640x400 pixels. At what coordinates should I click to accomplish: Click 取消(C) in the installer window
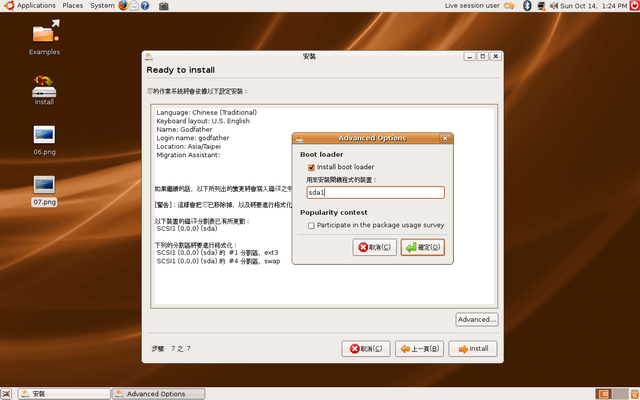point(366,349)
